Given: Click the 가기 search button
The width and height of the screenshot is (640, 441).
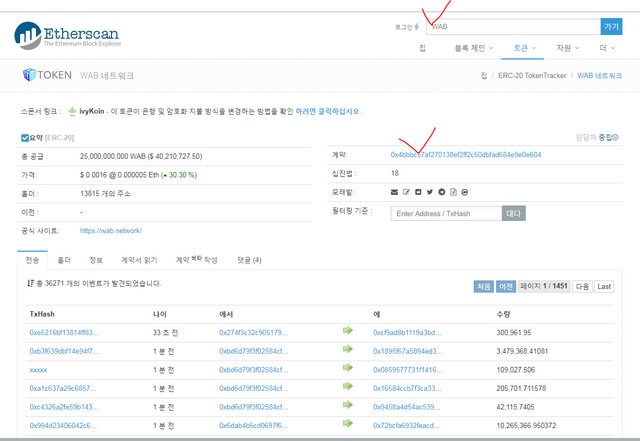Looking at the screenshot, I should (x=611, y=27).
